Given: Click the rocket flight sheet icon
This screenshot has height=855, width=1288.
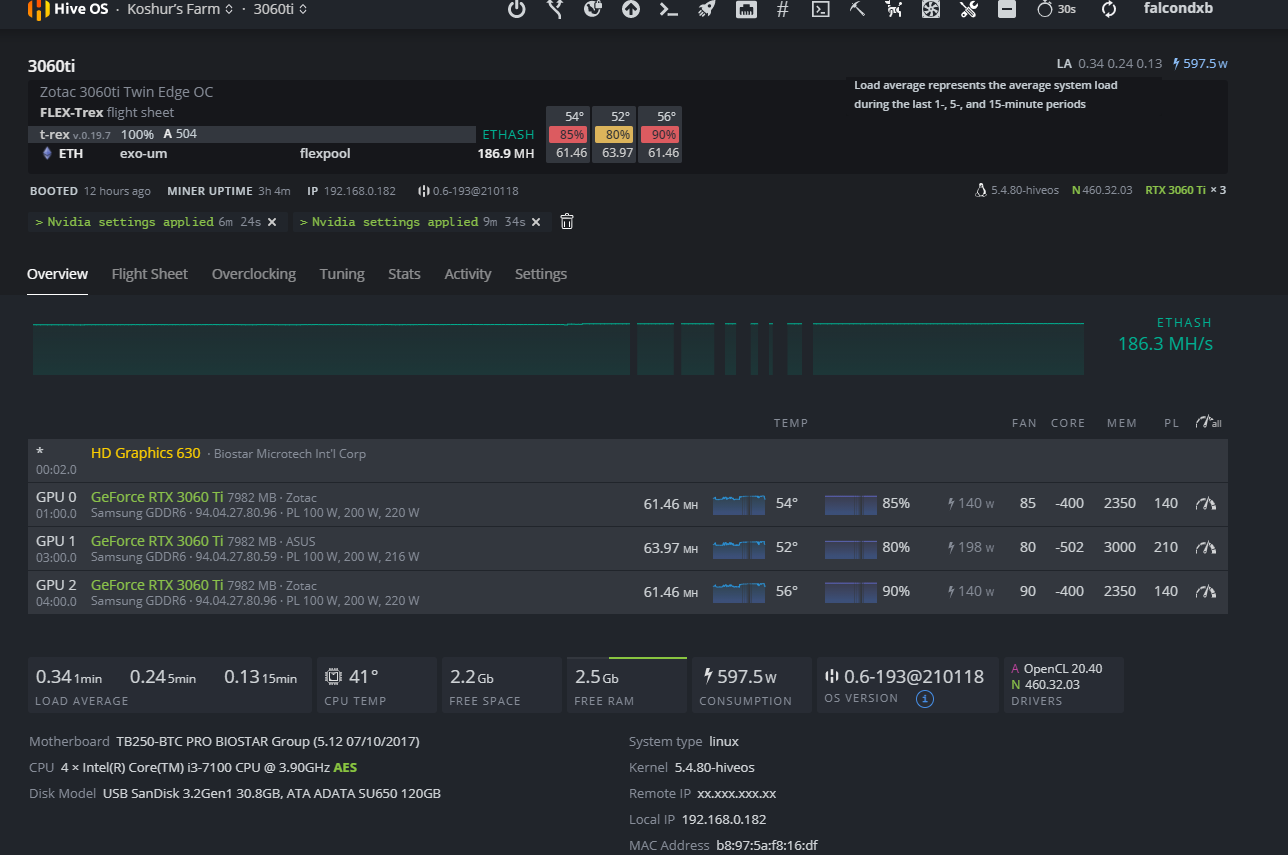Looking at the screenshot, I should click(x=707, y=9).
